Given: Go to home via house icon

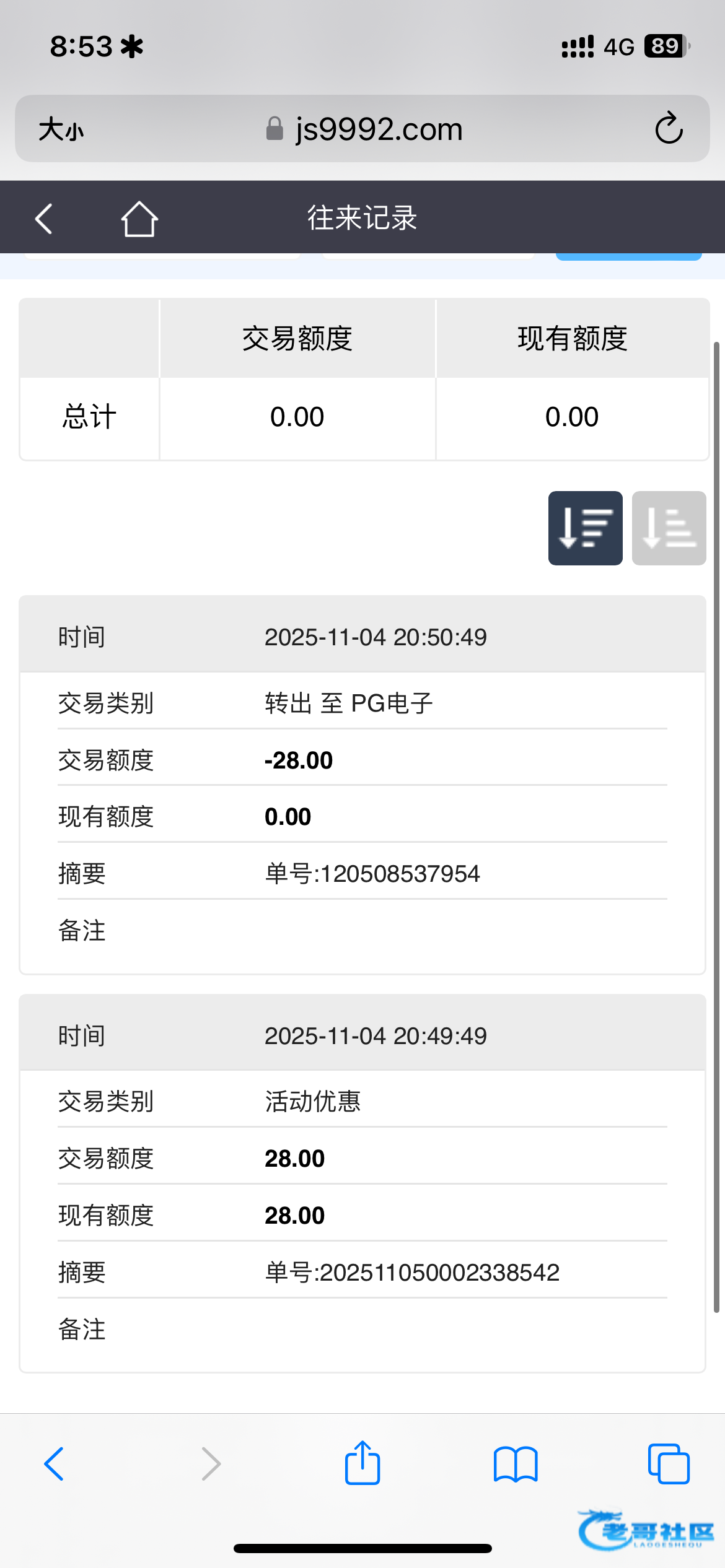Looking at the screenshot, I should point(139,219).
